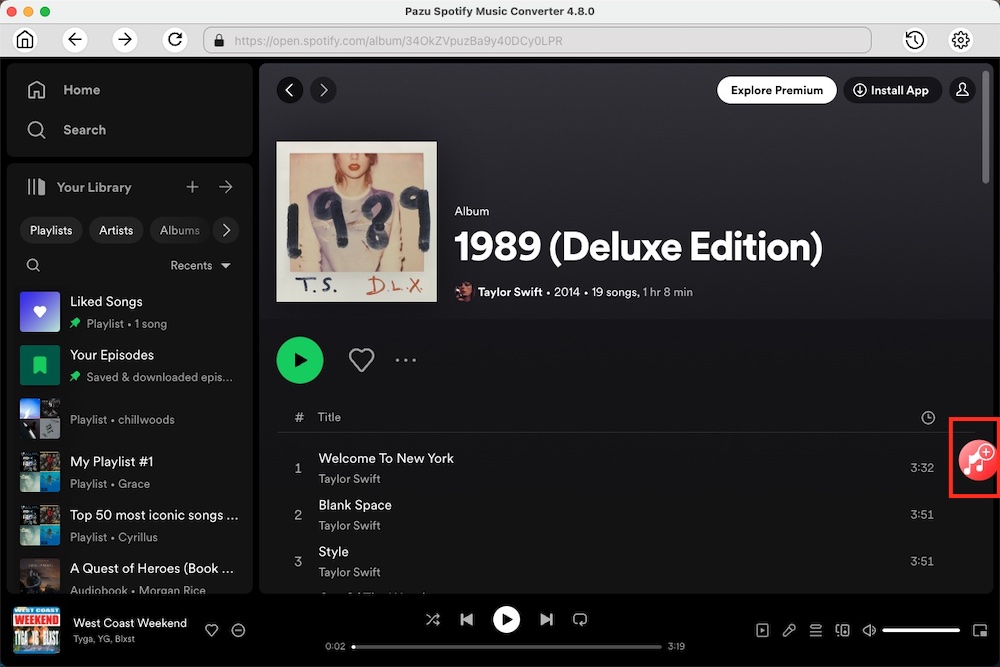Expand Your Library with the arrow icon
This screenshot has height=667, width=1000.
pos(226,187)
